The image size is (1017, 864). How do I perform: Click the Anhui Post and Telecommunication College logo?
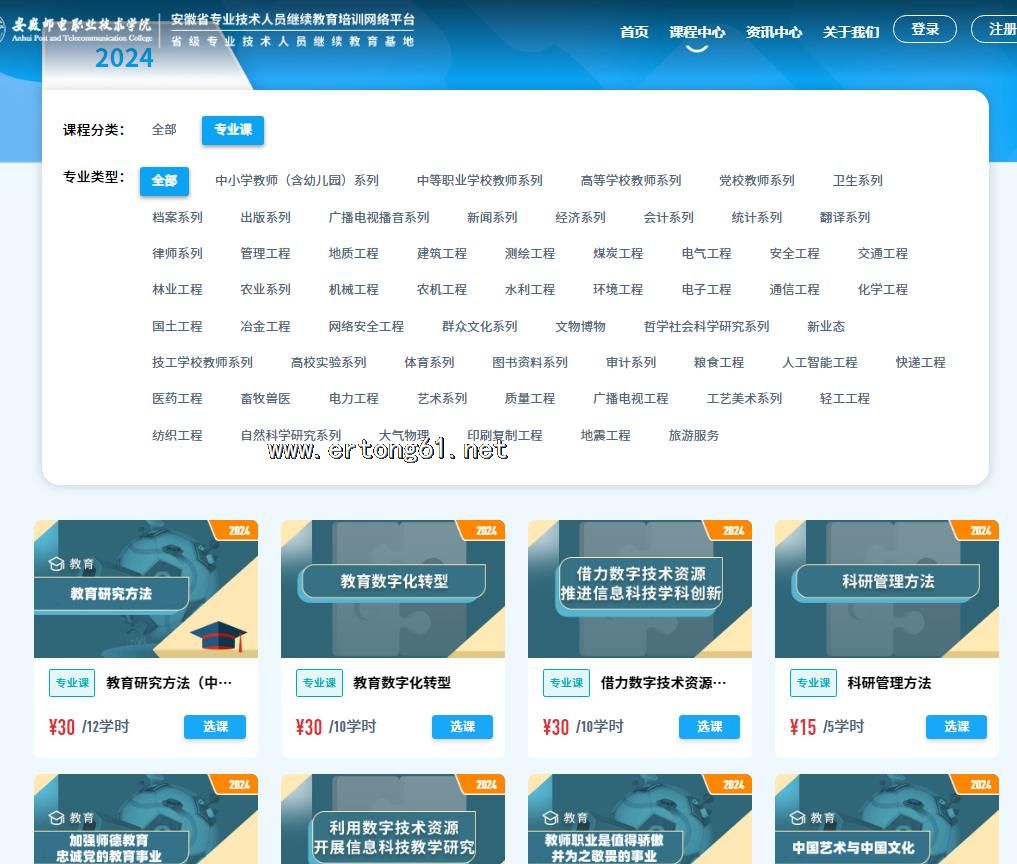click(x=80, y=28)
